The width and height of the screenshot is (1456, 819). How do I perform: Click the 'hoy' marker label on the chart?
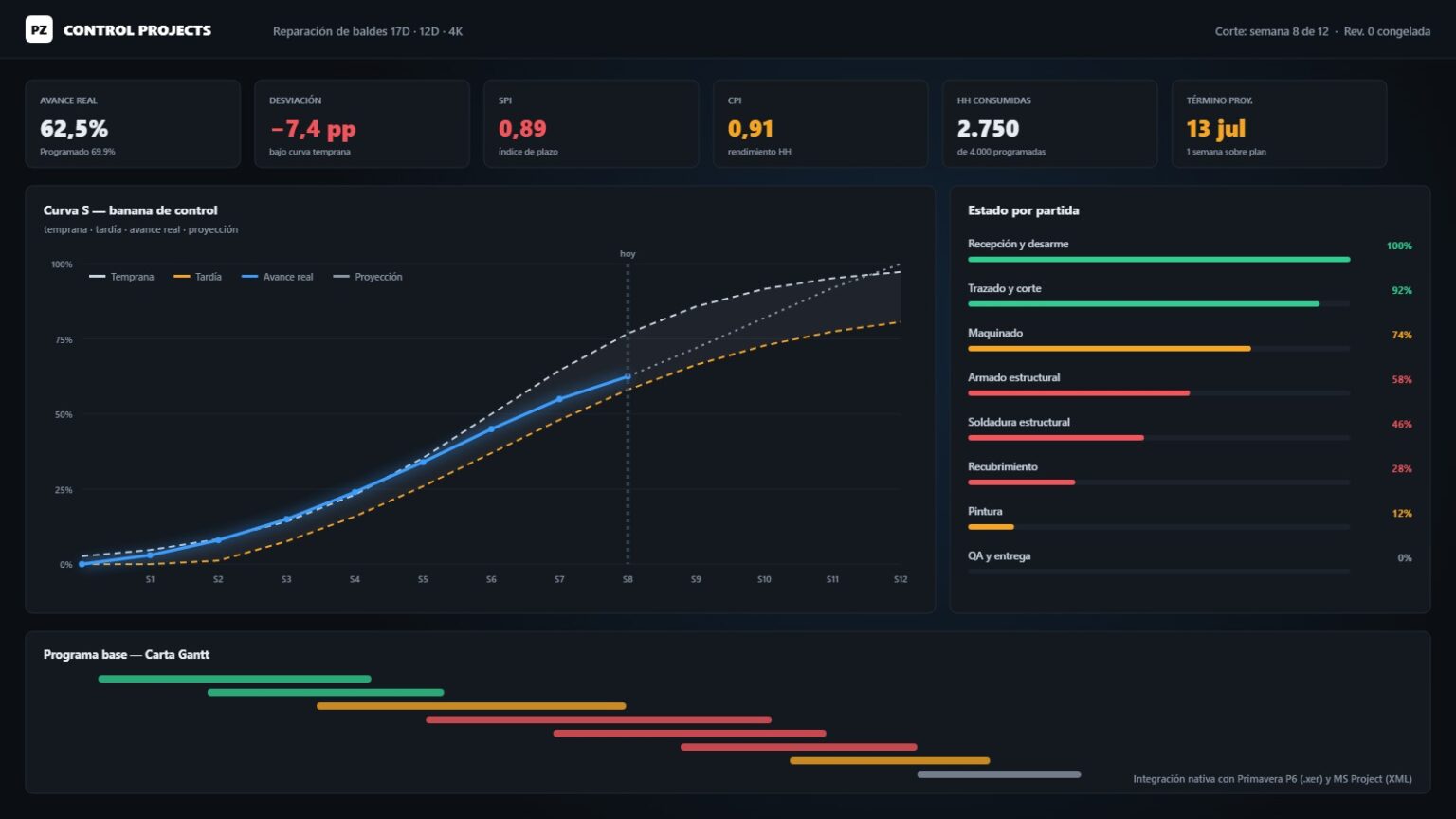point(628,254)
